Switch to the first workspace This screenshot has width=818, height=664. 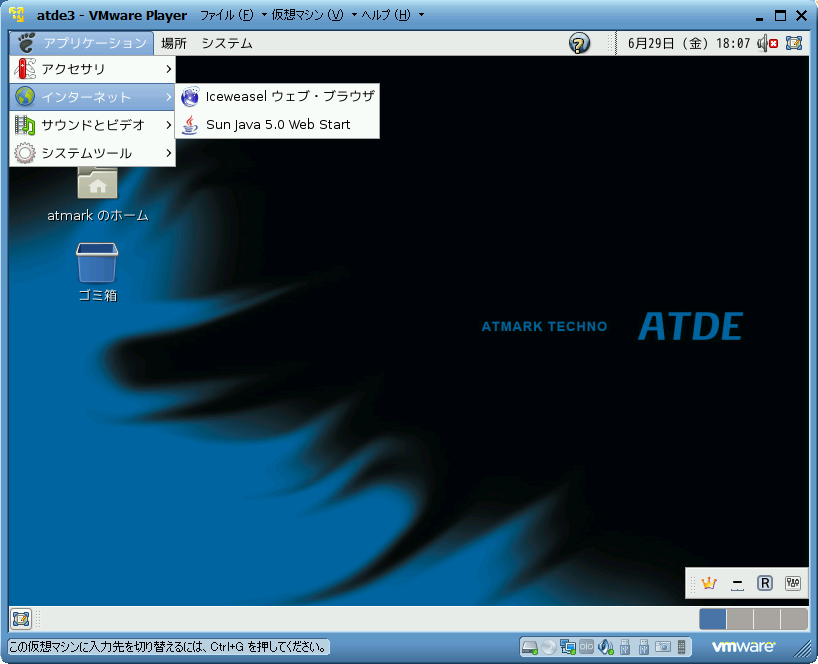(x=713, y=619)
